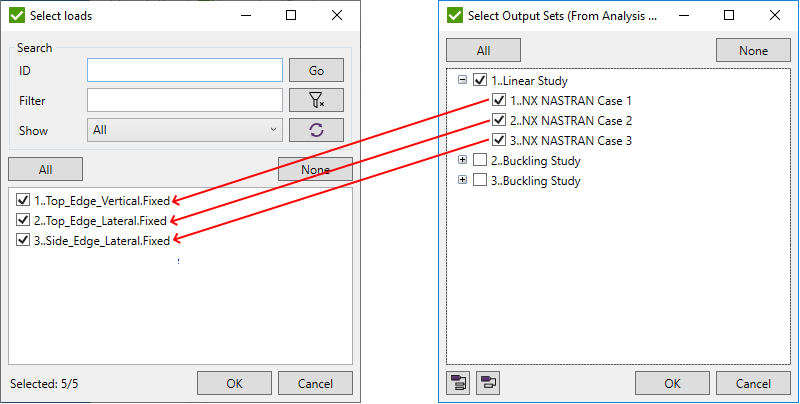Click the collapse-all tree icon beside it
Screen dimensions: 800x404
pyautogui.click(x=488, y=383)
